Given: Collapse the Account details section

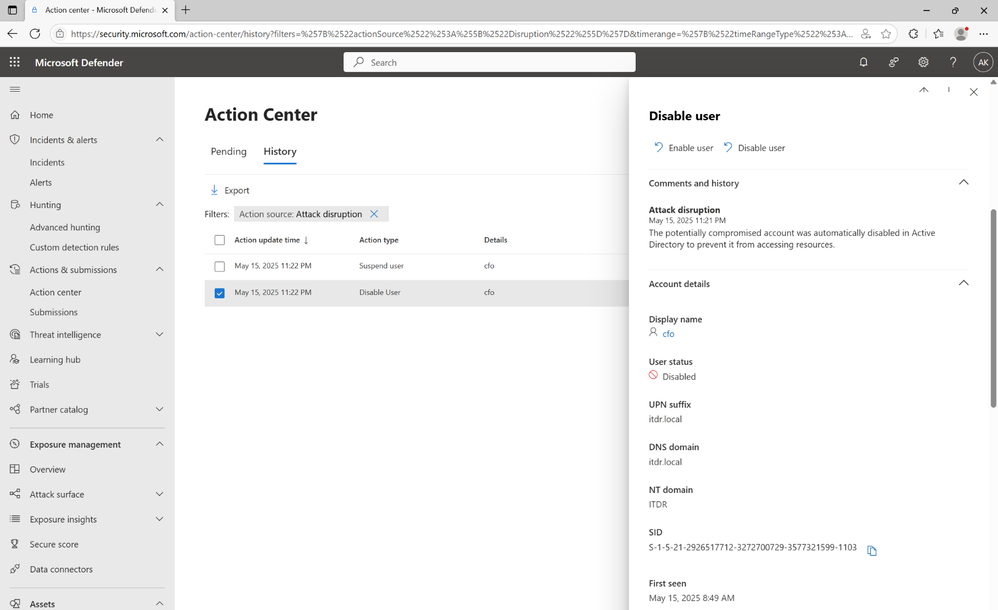Looking at the screenshot, I should click(x=963, y=284).
